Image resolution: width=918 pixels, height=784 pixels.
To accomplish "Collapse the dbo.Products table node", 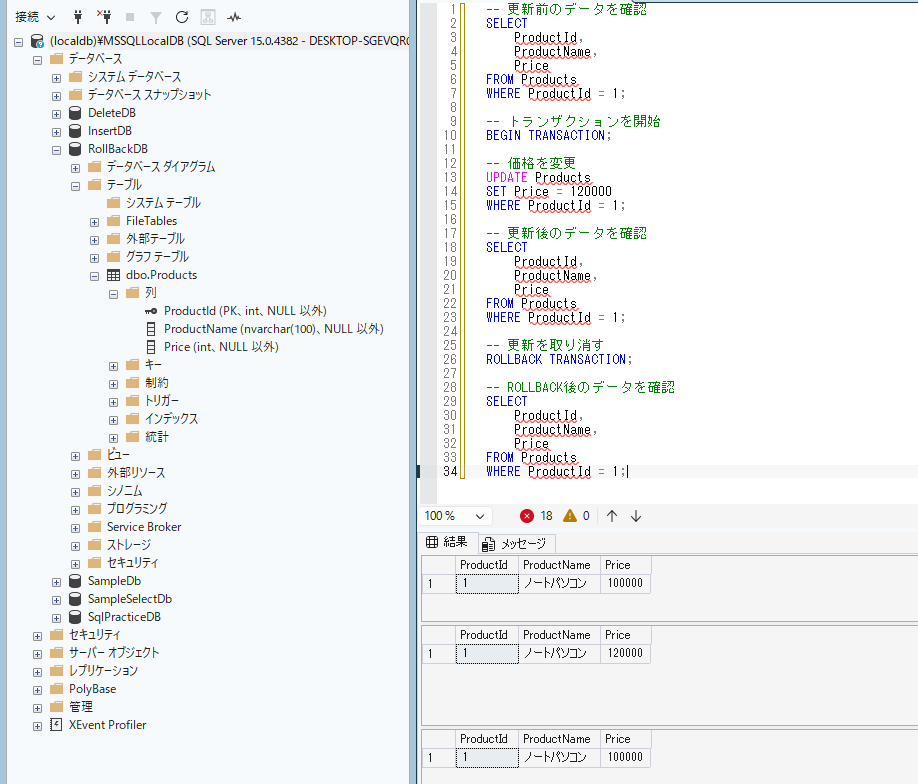I will coord(94,276).
